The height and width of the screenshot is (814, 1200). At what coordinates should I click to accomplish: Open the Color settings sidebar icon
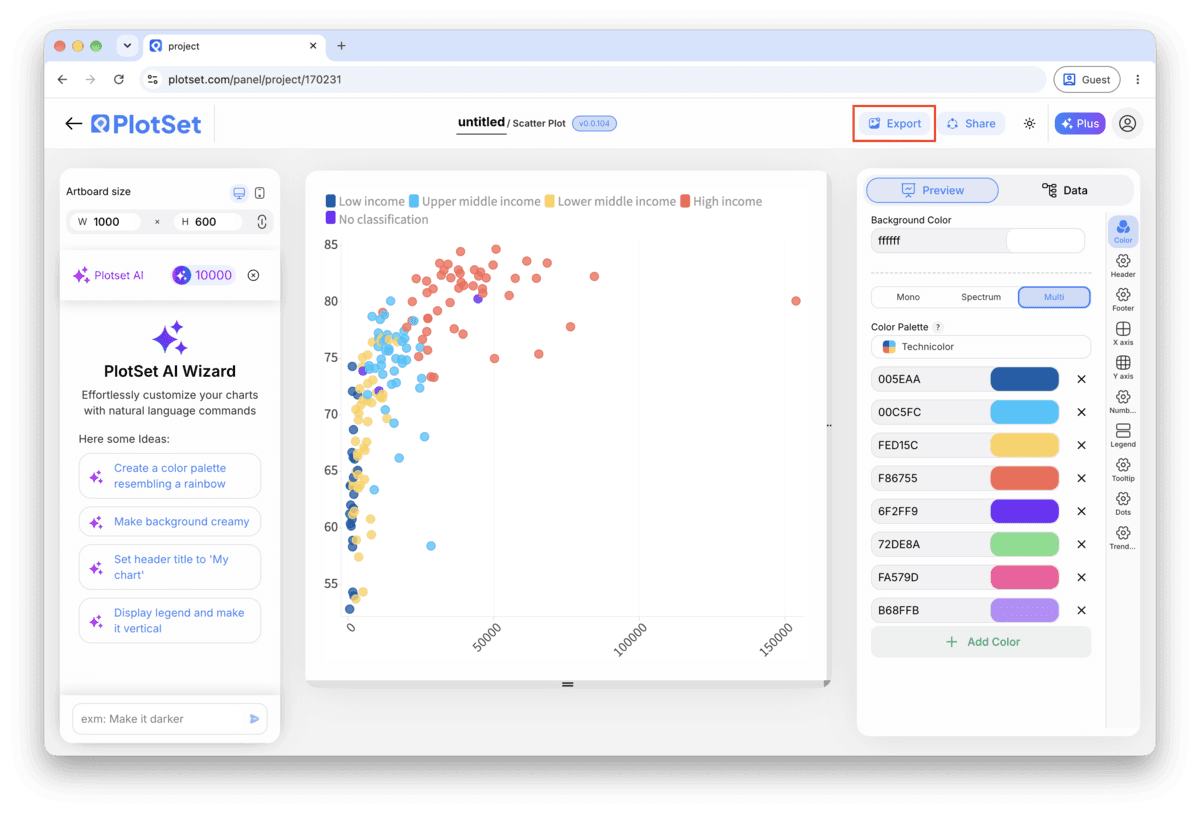1123,232
